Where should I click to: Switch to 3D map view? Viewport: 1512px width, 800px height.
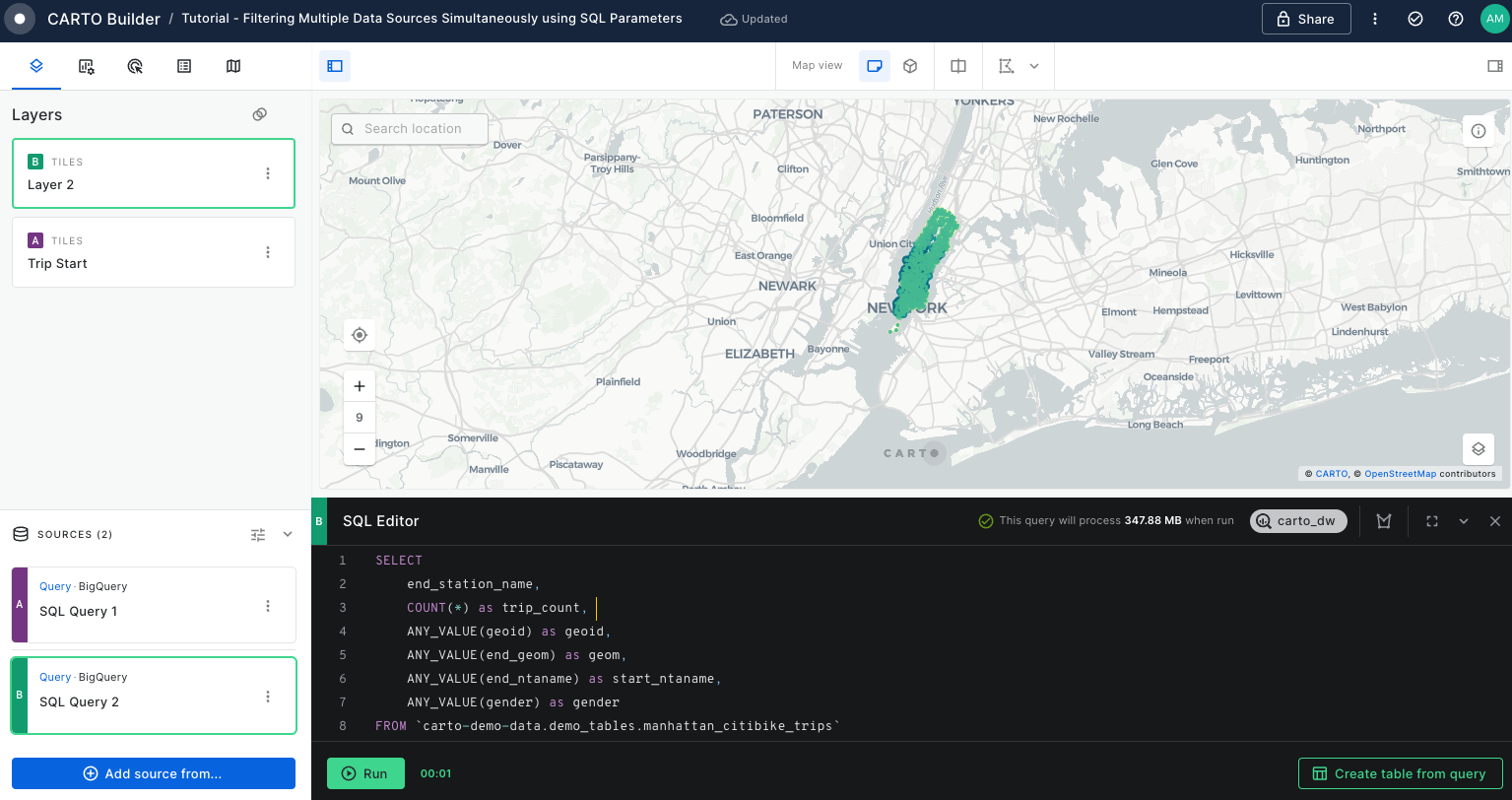[910, 66]
